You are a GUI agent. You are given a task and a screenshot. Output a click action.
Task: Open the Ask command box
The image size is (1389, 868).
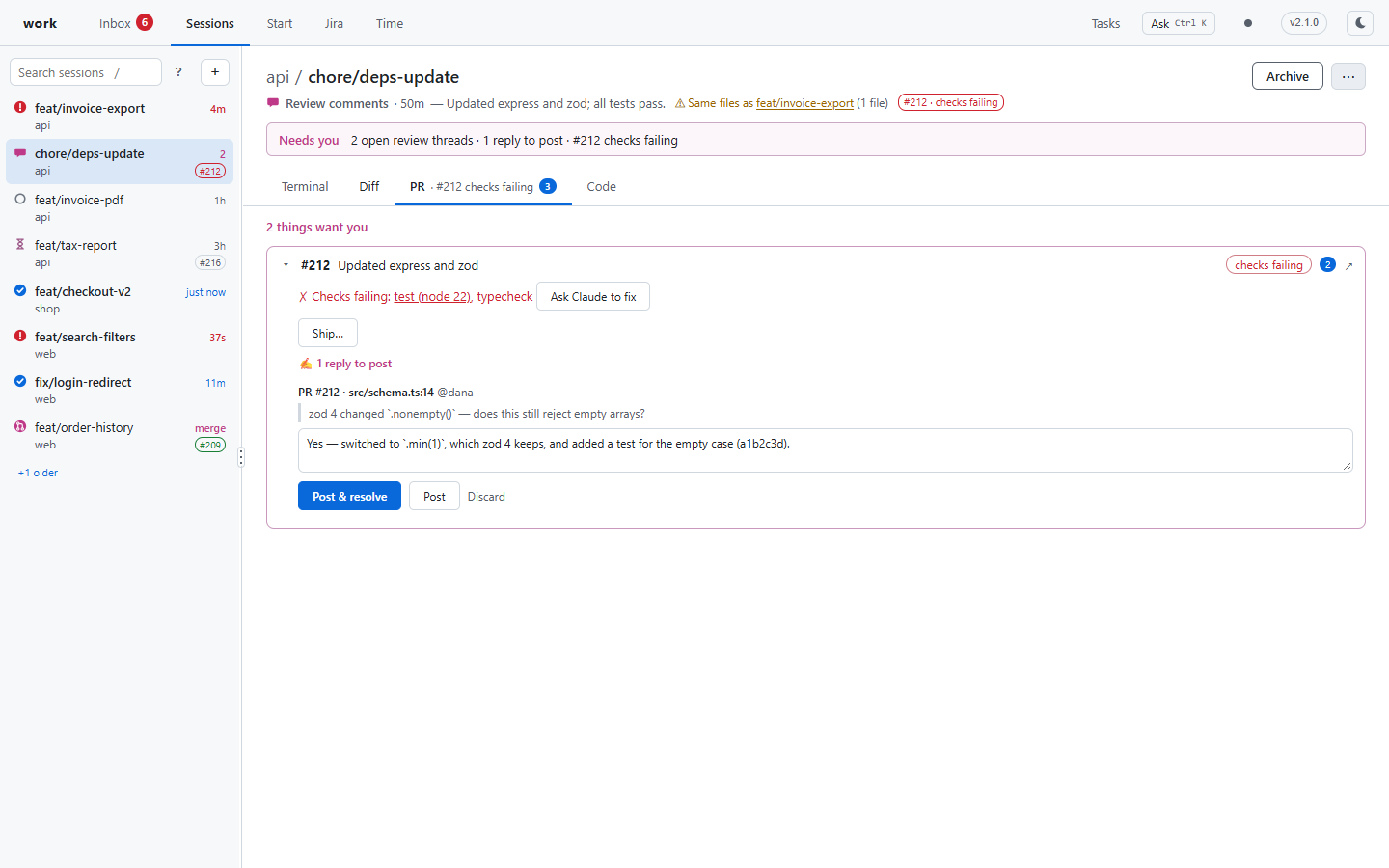coord(1179,23)
